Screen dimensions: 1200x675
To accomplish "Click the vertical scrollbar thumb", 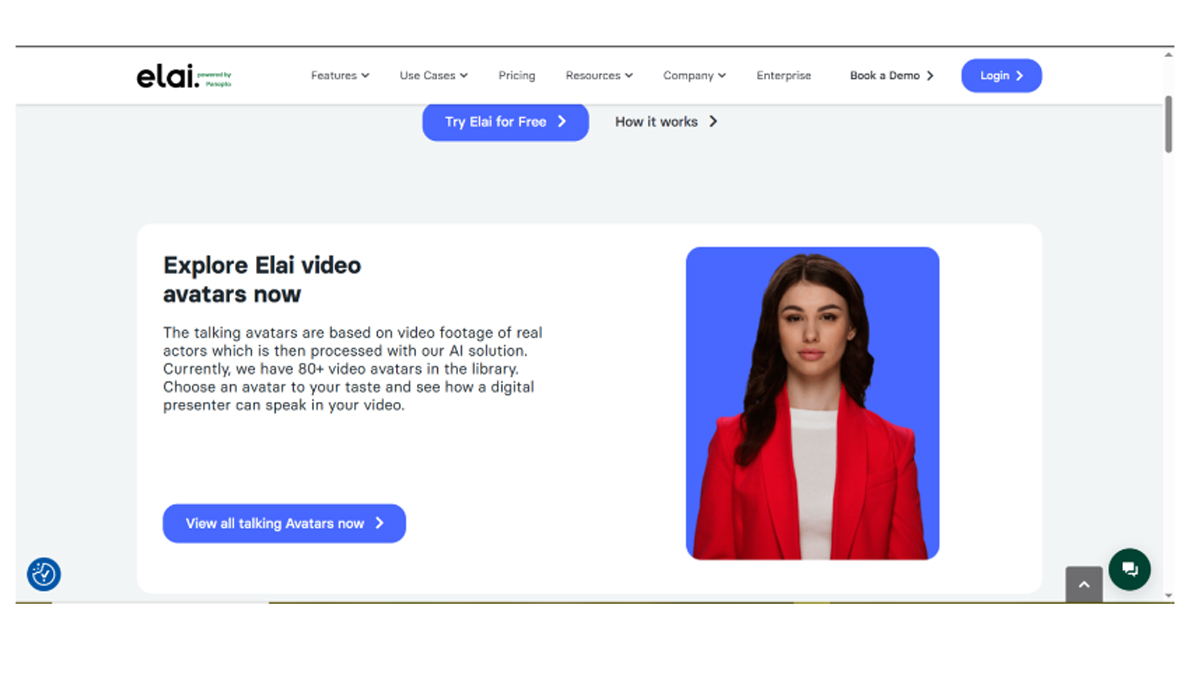I will point(1168,124).
